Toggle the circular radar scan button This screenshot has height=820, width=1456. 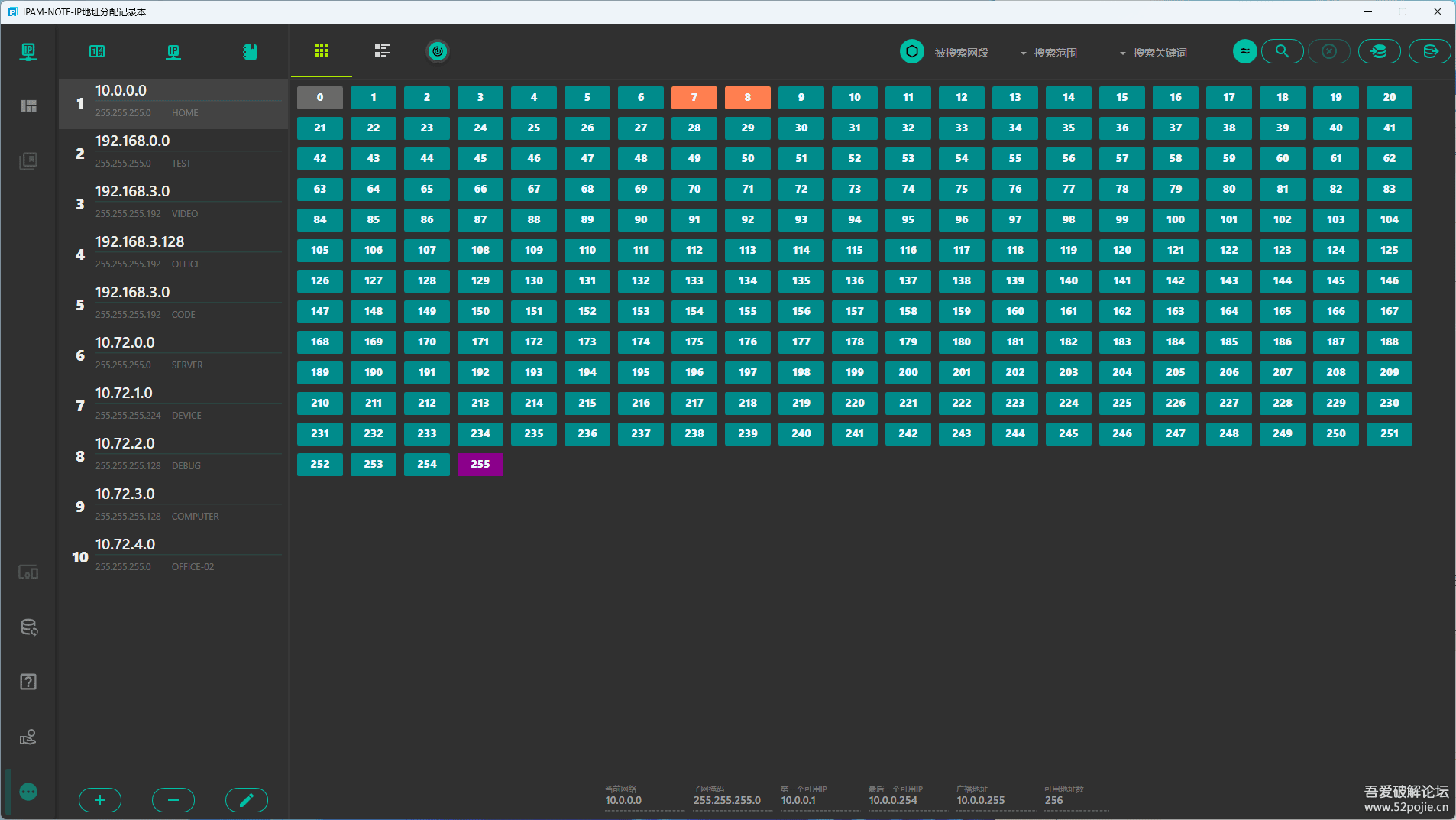(438, 51)
